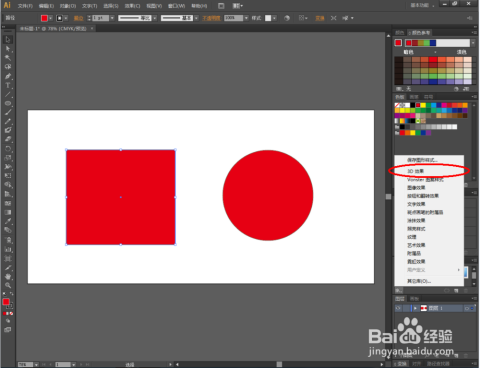Open the stroke weight dropdown

[112, 18]
